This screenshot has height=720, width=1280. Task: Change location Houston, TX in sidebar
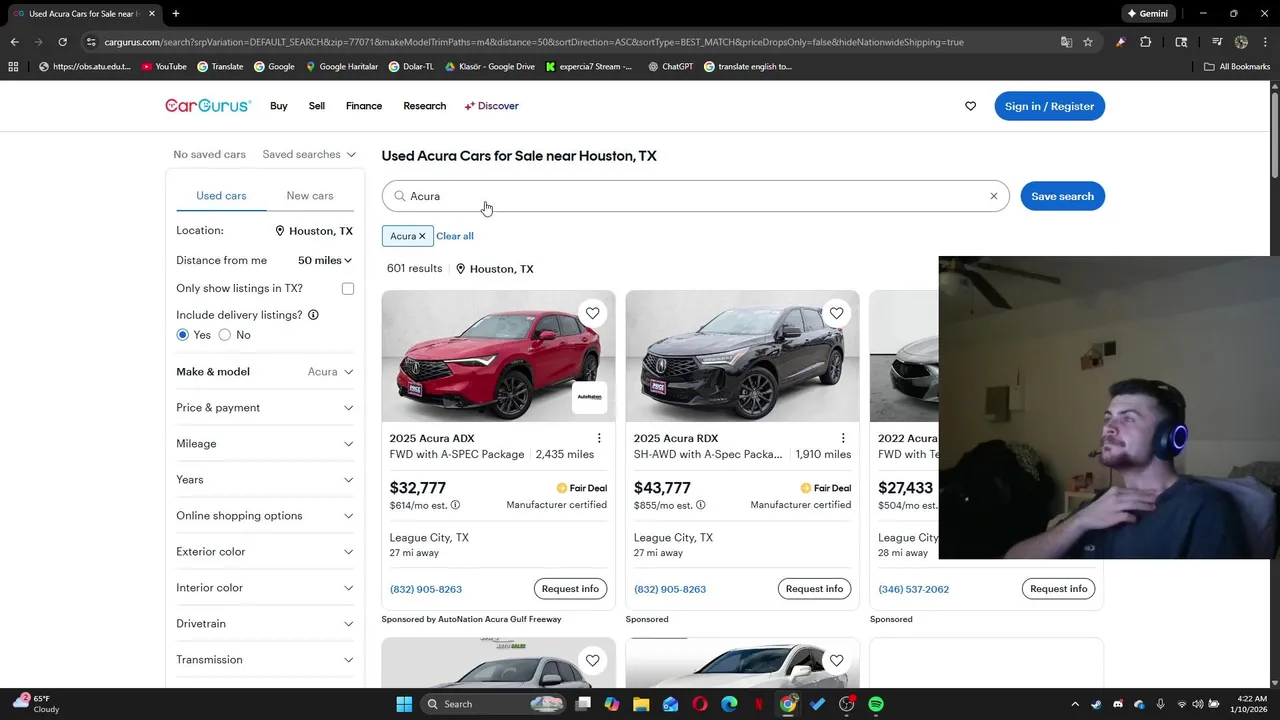pos(314,231)
